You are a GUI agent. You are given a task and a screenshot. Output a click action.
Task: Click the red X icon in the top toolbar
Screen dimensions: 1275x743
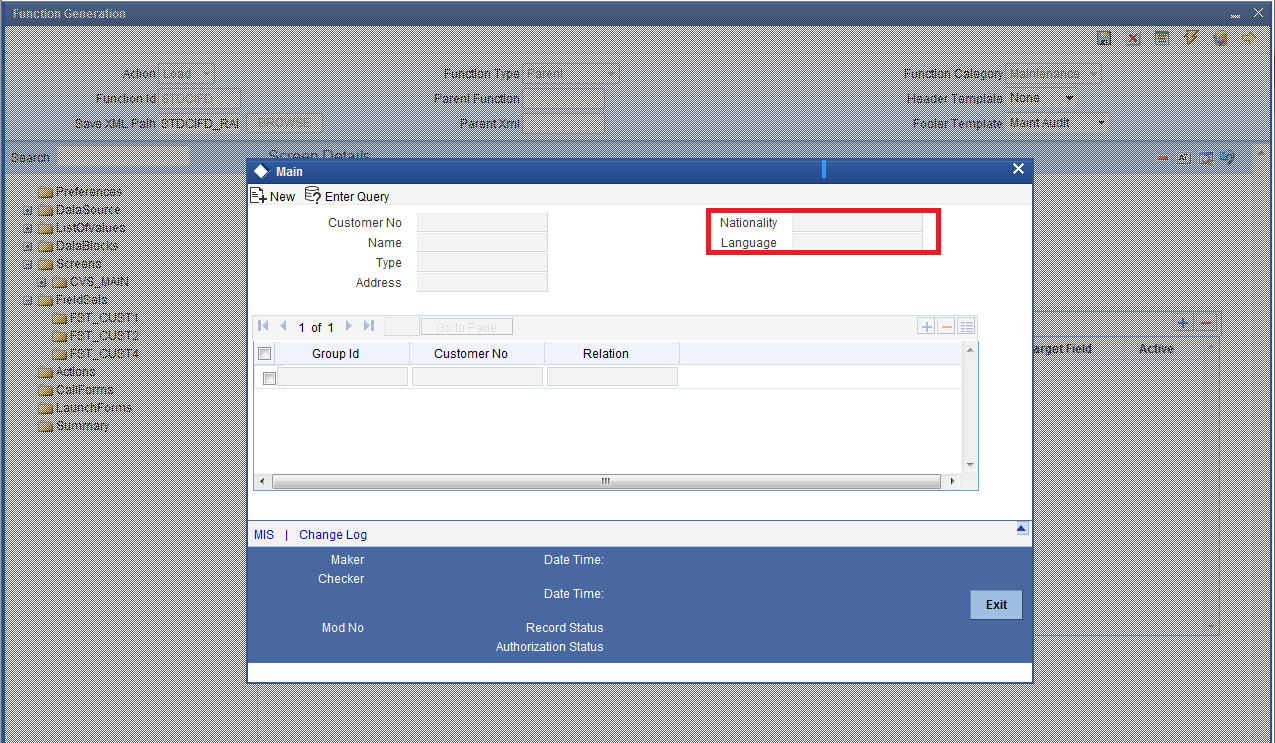pyautogui.click(x=1133, y=38)
